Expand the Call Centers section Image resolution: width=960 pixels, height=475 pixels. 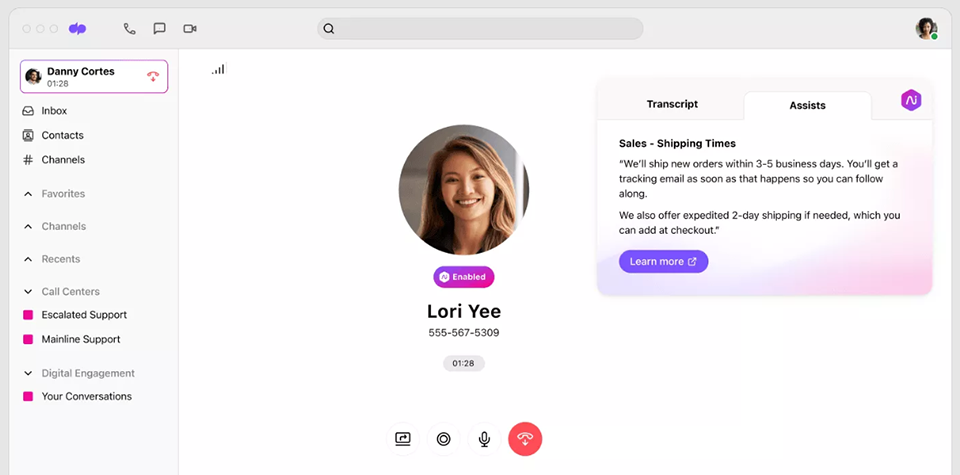(x=28, y=292)
